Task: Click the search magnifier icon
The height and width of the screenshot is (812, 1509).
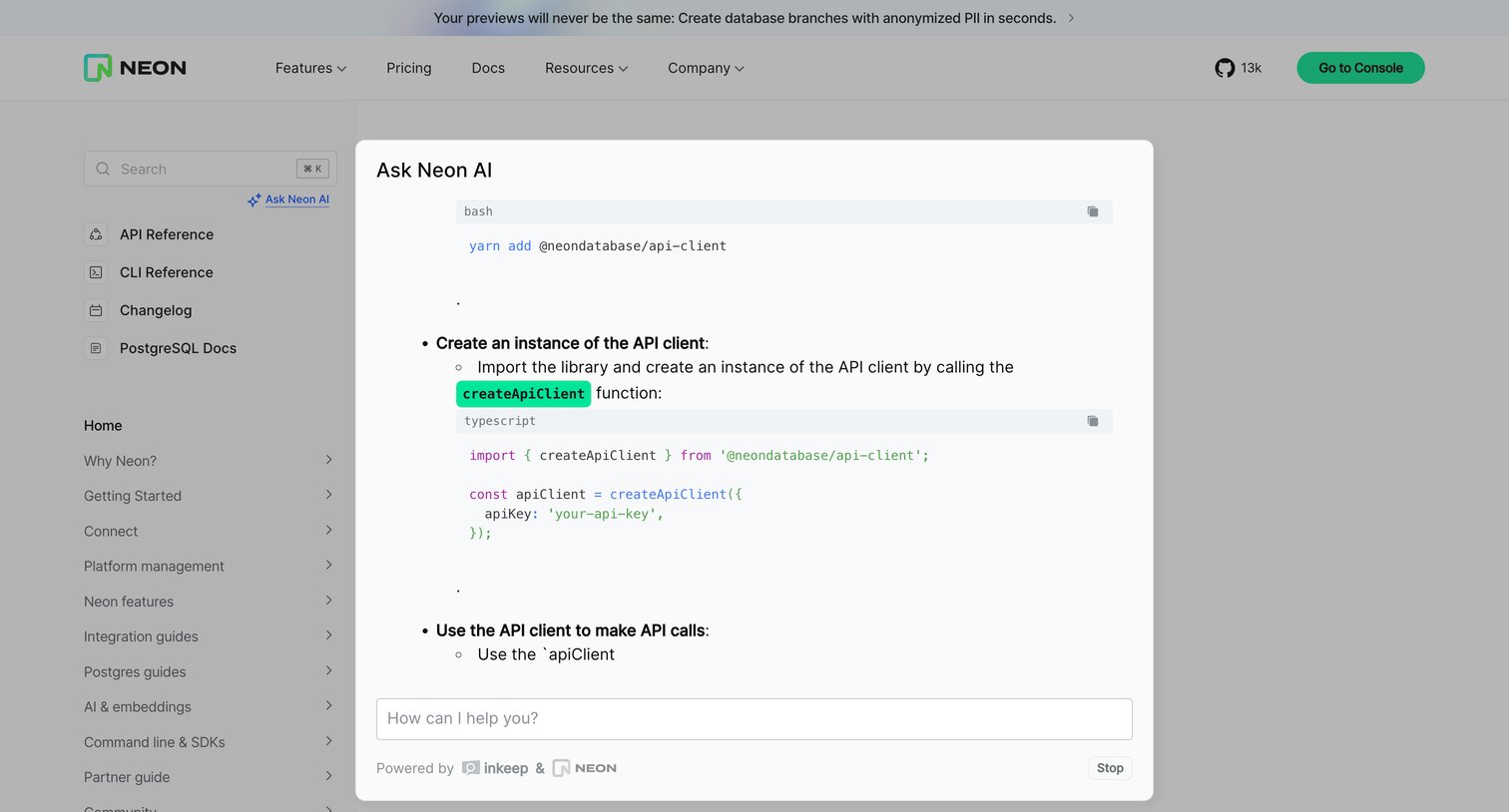Action: coord(103,169)
